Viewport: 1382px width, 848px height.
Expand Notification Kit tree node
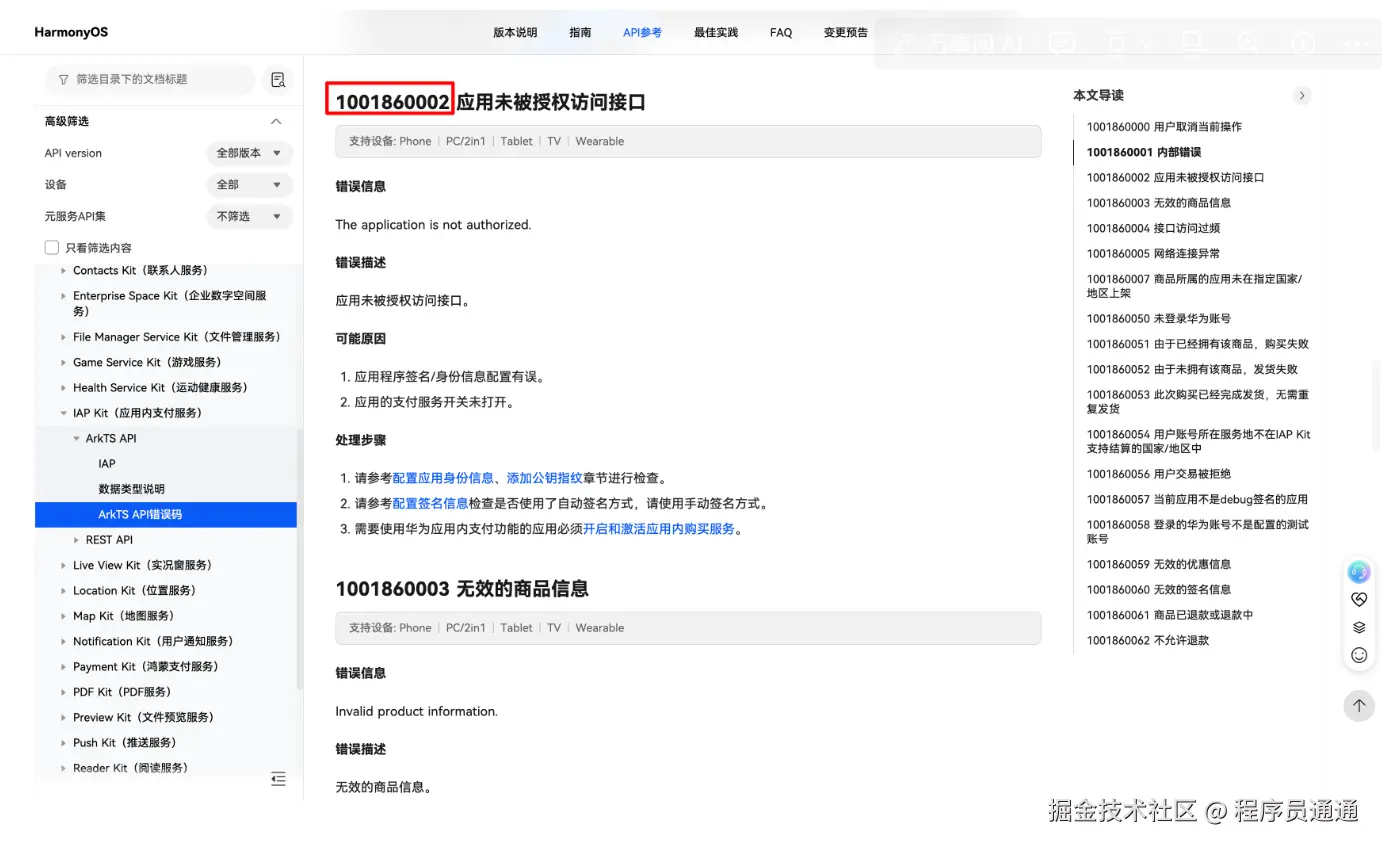tap(64, 641)
